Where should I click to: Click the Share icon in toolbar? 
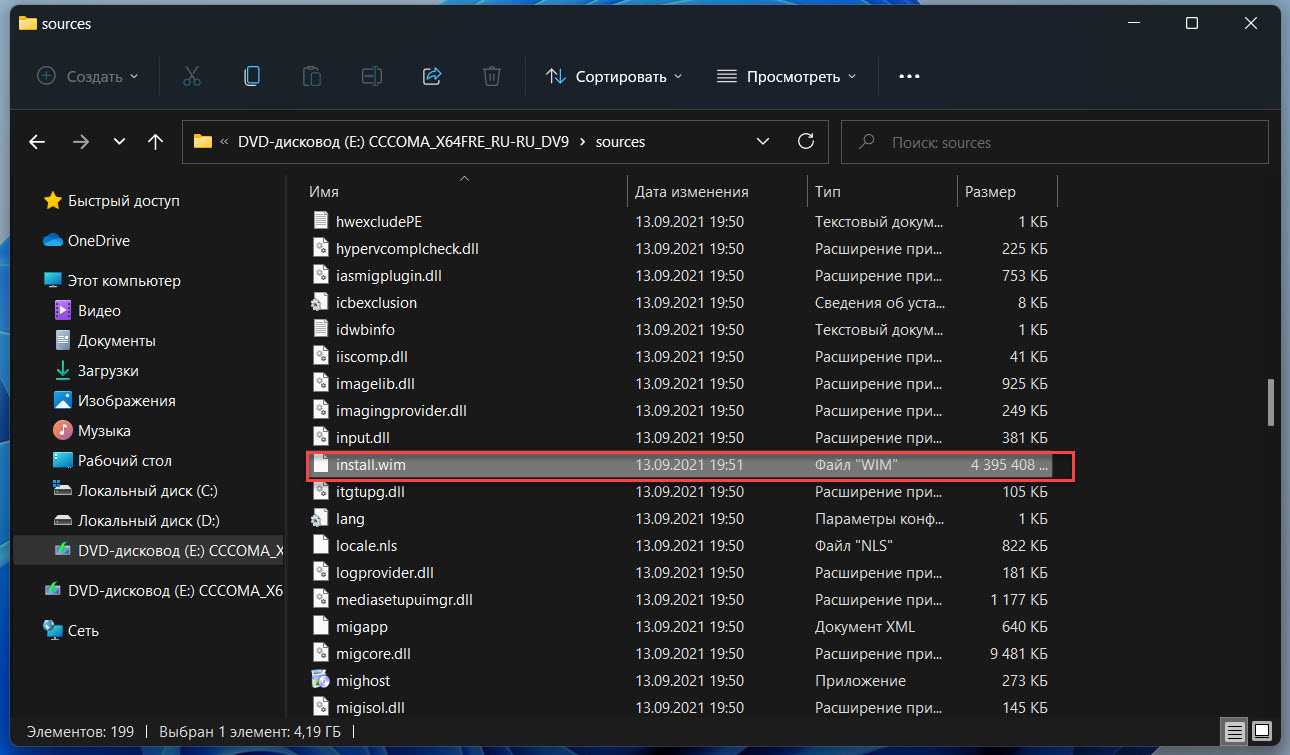point(432,76)
